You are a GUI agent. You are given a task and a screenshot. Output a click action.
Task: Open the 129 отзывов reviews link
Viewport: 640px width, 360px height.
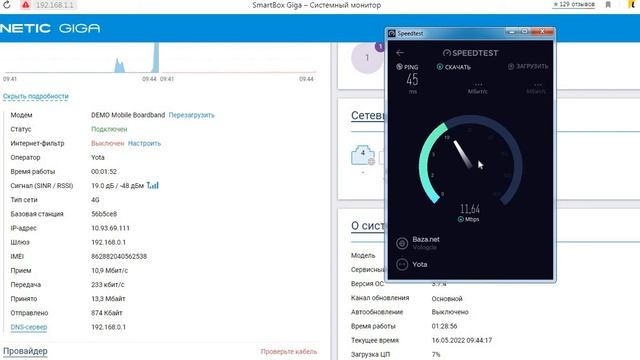coord(573,4)
